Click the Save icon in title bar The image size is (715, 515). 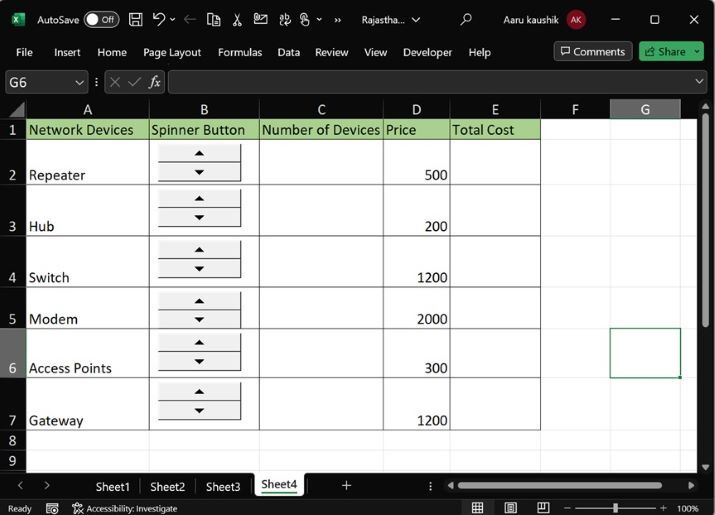coord(135,20)
